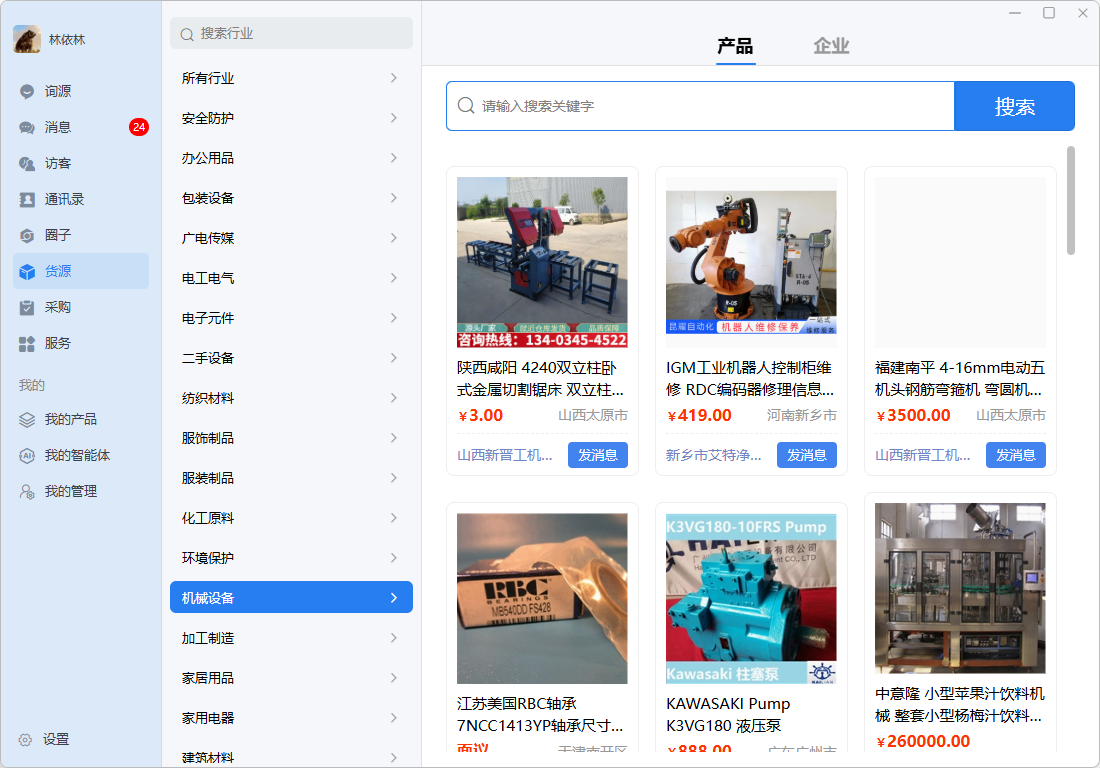Image resolution: width=1100 pixels, height=768 pixels.
Task: Click magnifier icon in product keyword search
Action: tap(466, 106)
